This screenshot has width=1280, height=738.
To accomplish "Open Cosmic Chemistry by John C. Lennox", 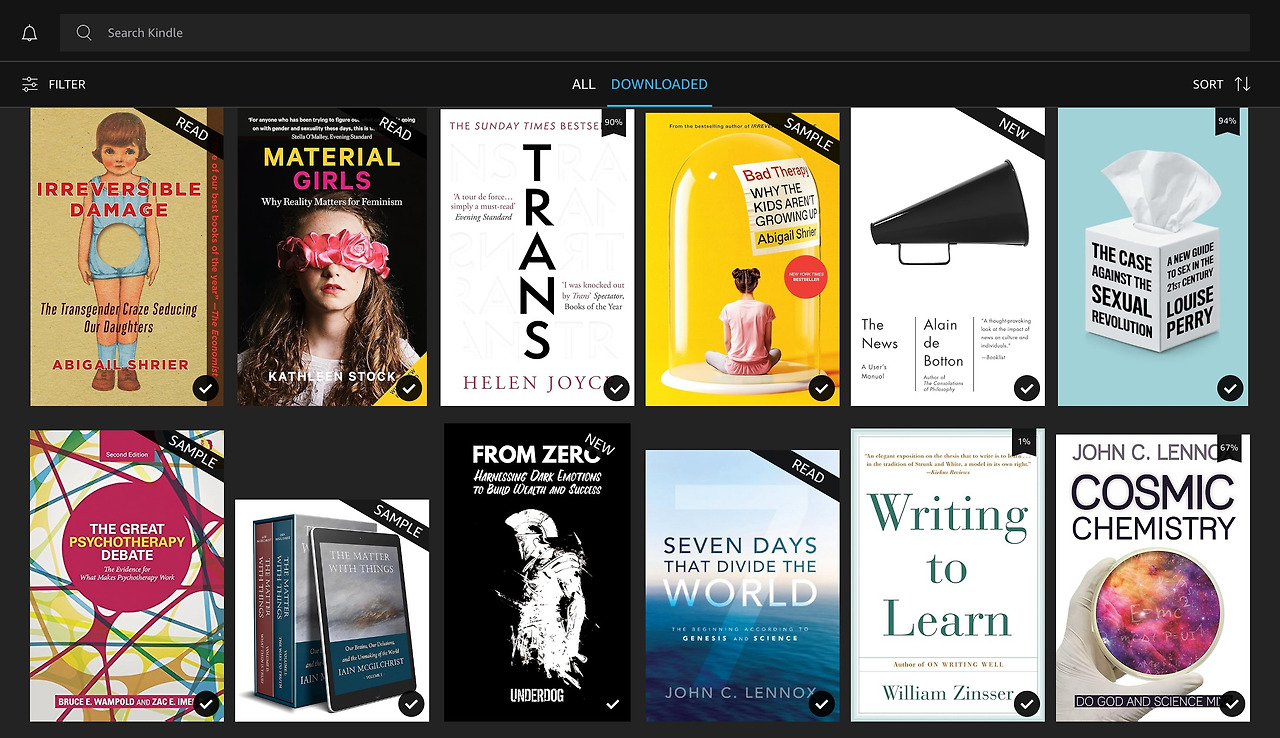I will (x=1153, y=577).
